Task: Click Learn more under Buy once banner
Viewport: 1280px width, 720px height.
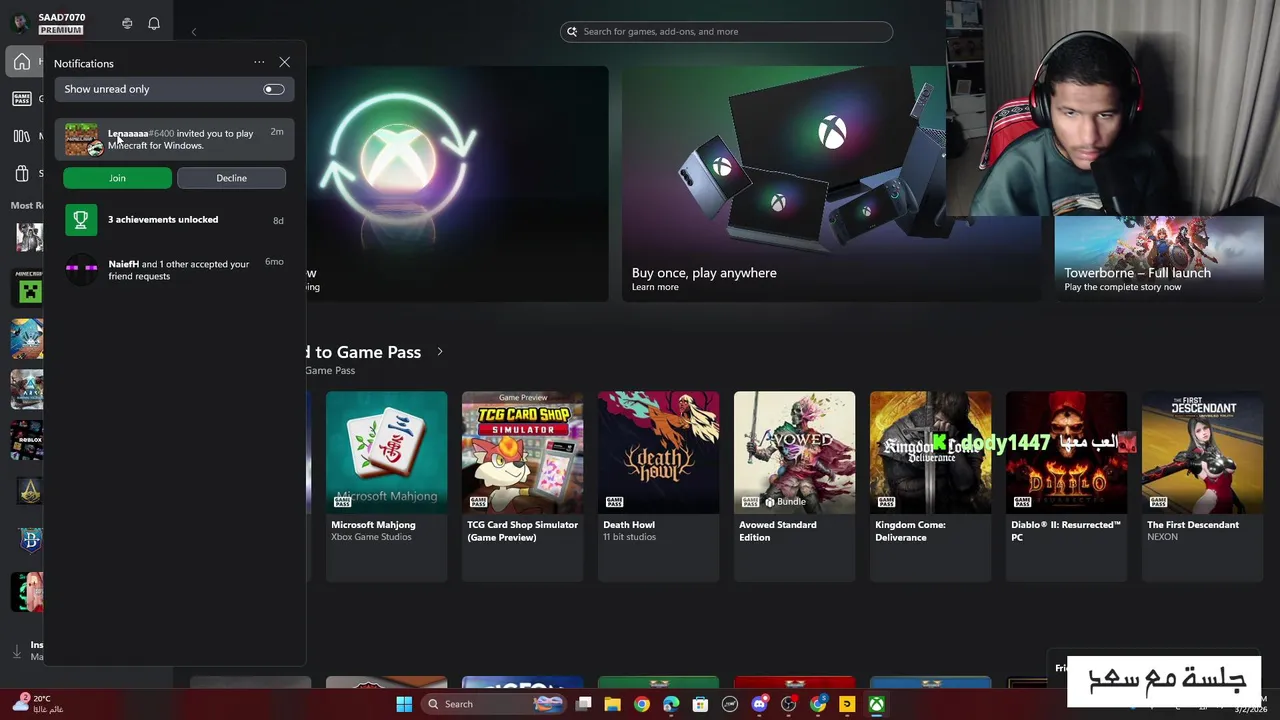Action: (x=655, y=287)
